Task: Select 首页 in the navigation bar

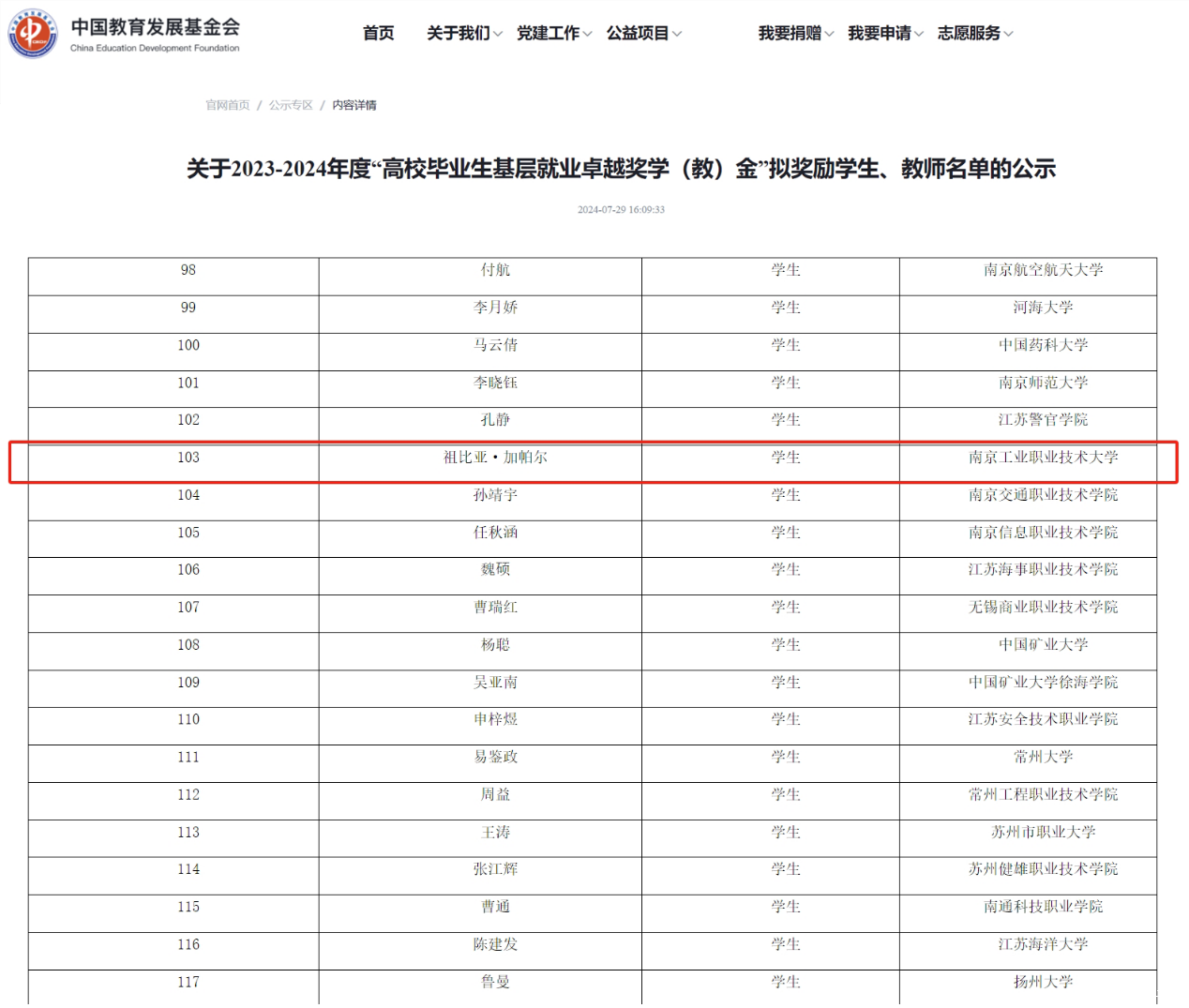Action: pos(378,33)
